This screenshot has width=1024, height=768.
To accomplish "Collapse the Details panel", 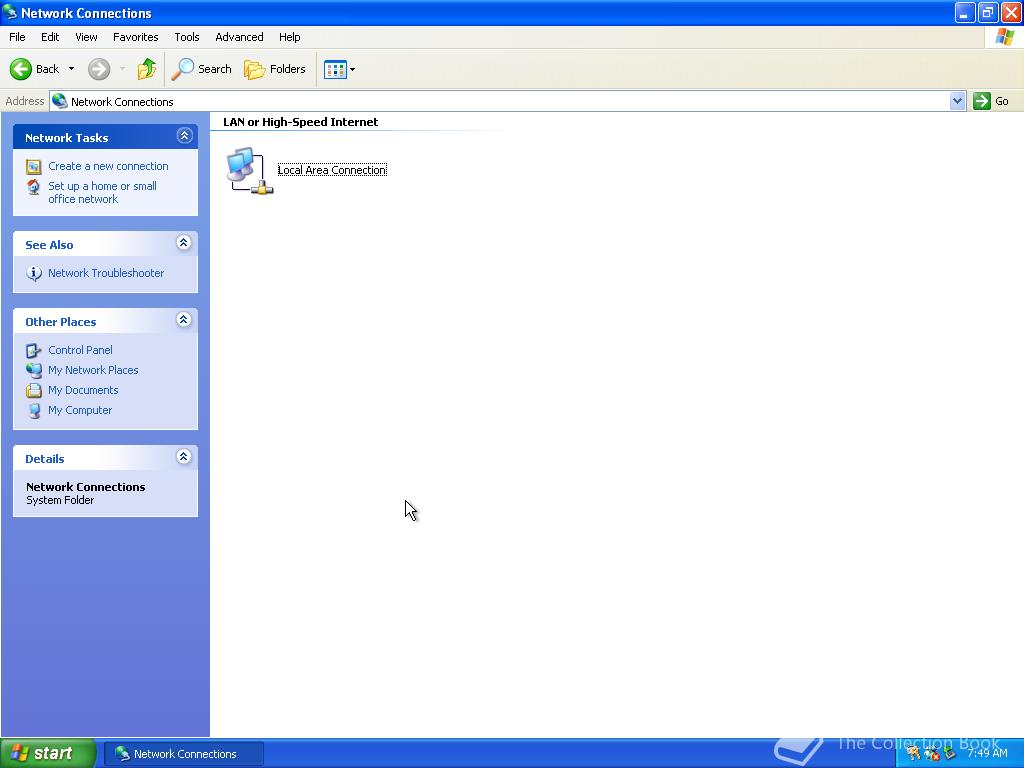I will click(x=184, y=457).
